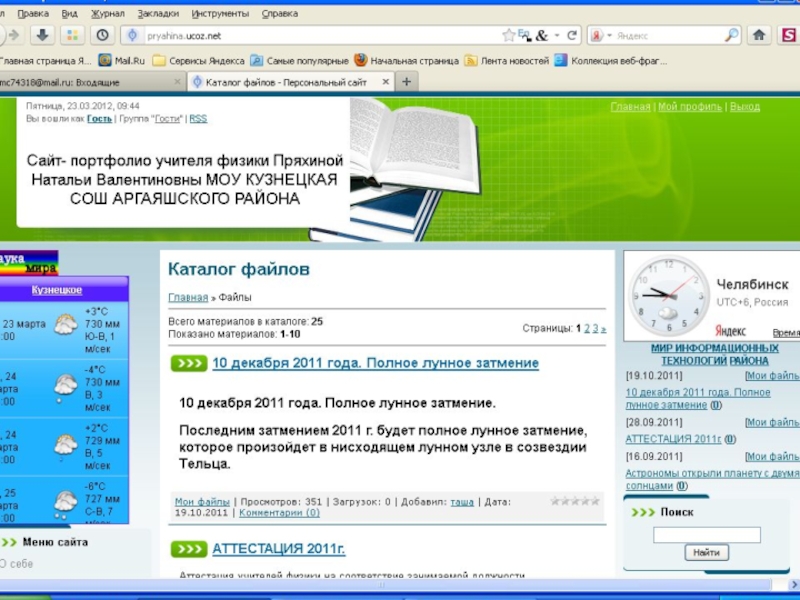Image resolution: width=800 pixels, height=600 pixels.
Task: Go to page 2 of catalog
Action: [587, 329]
